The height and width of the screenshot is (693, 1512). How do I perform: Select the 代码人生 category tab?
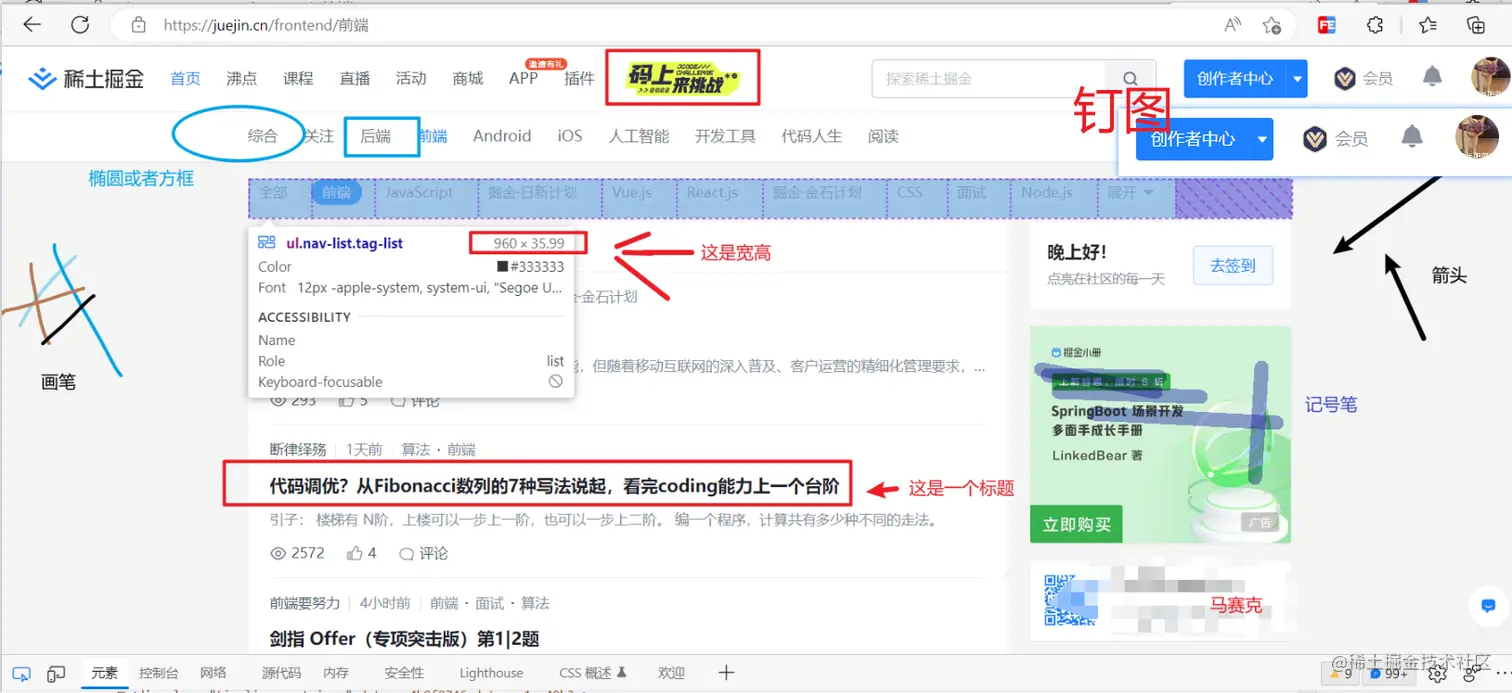[x=812, y=136]
